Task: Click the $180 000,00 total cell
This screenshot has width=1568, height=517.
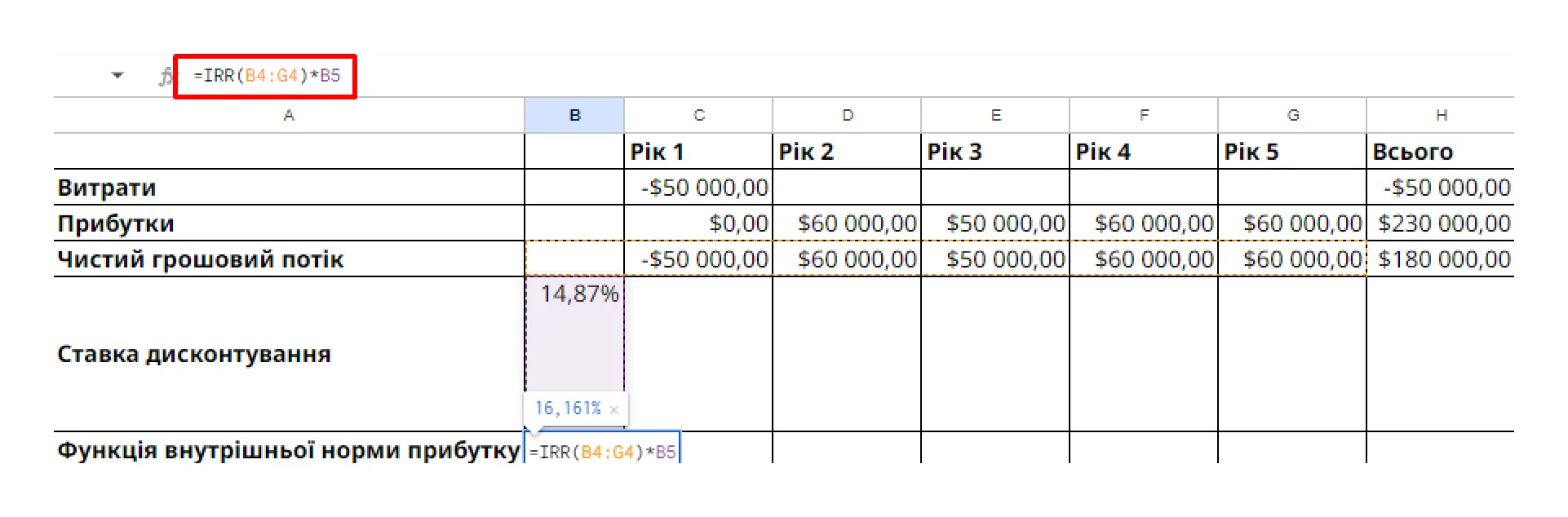Action: point(1441,259)
